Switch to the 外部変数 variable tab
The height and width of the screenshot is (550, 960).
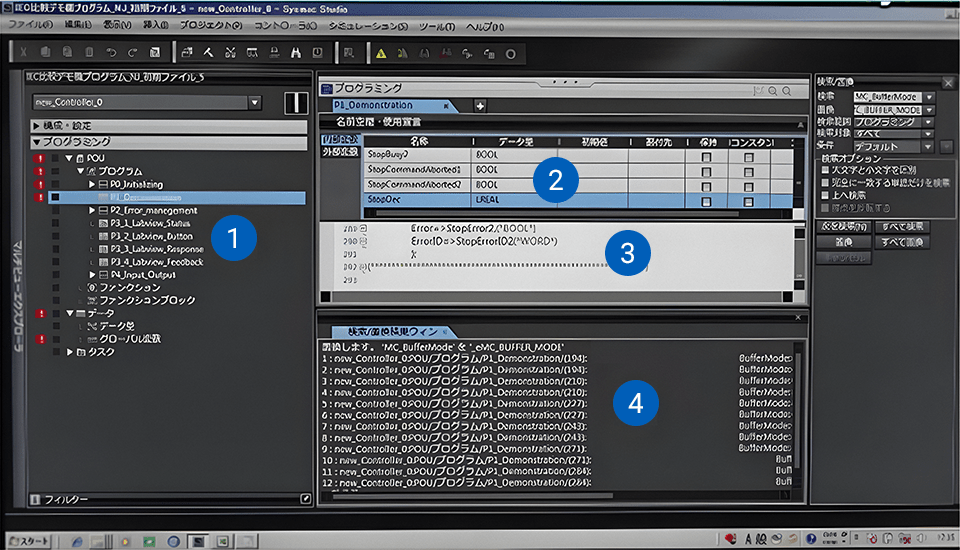340,151
